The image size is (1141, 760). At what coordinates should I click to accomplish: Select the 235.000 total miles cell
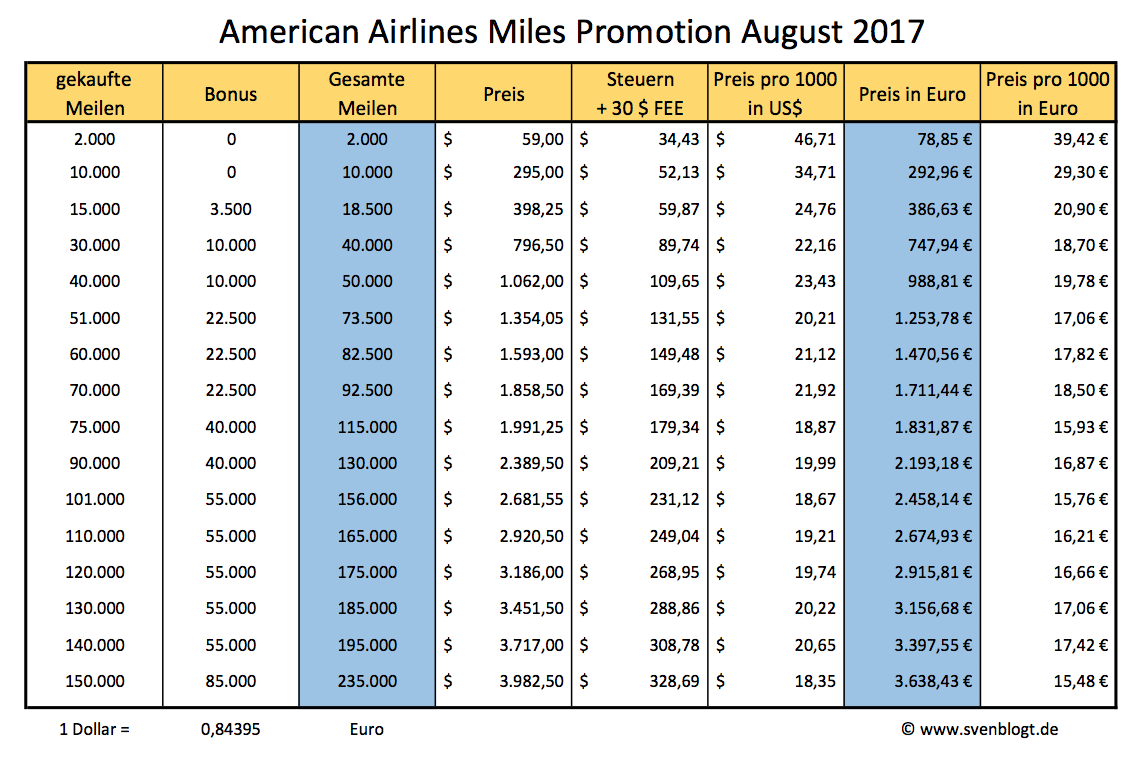click(x=367, y=681)
